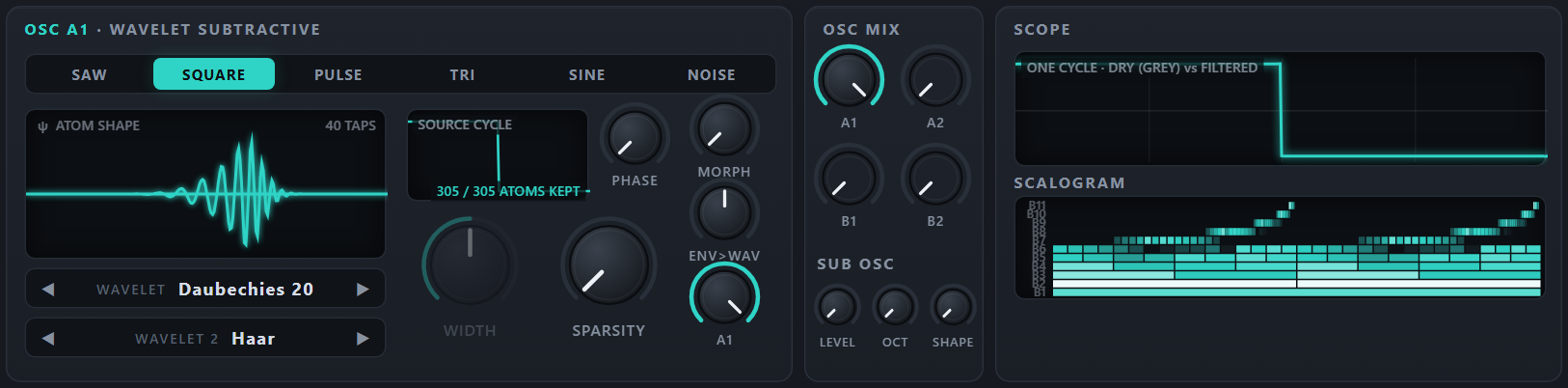Select the SQUARE waveform tab

[214, 74]
